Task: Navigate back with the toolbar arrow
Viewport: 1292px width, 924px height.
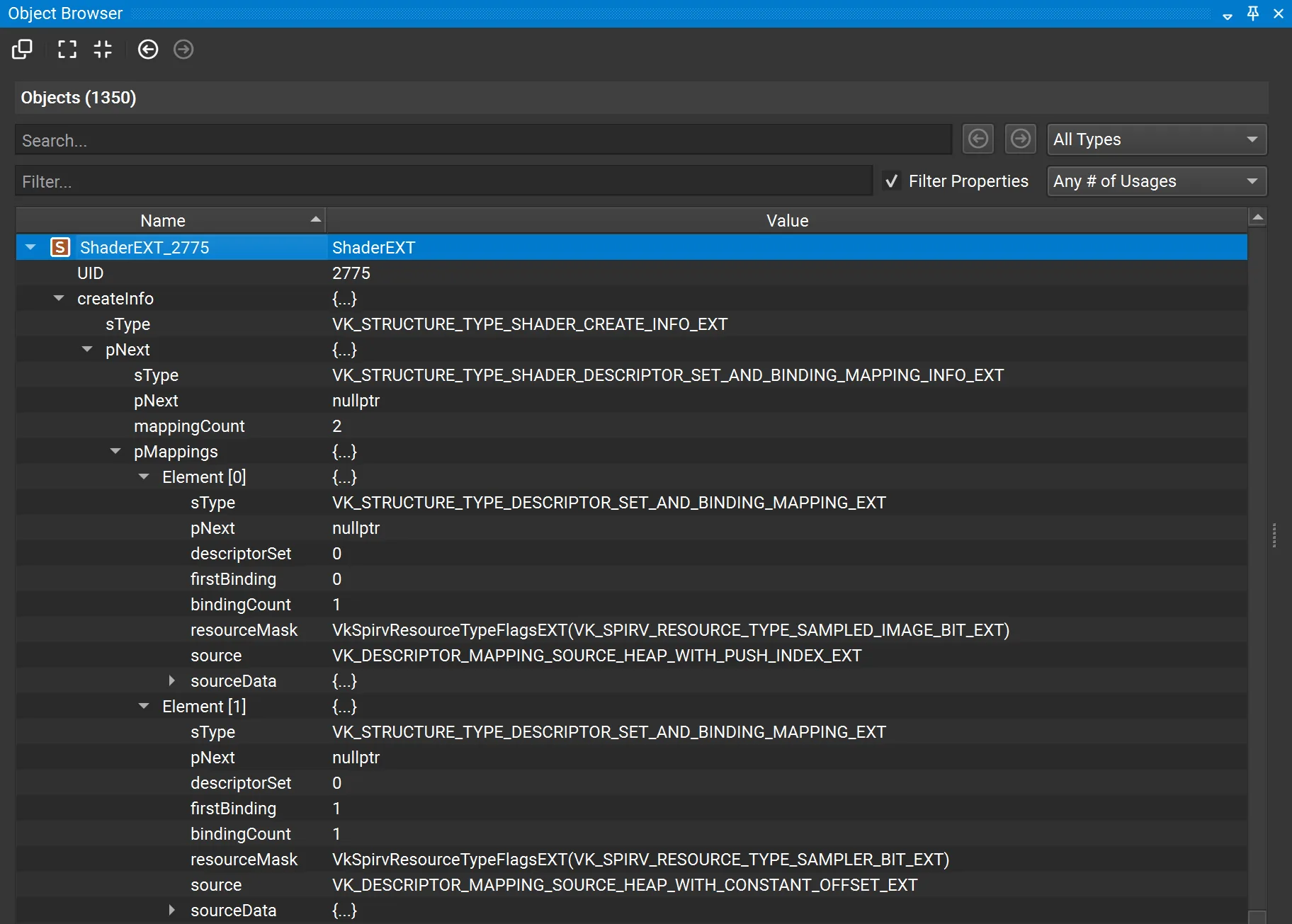Action: pos(148,49)
